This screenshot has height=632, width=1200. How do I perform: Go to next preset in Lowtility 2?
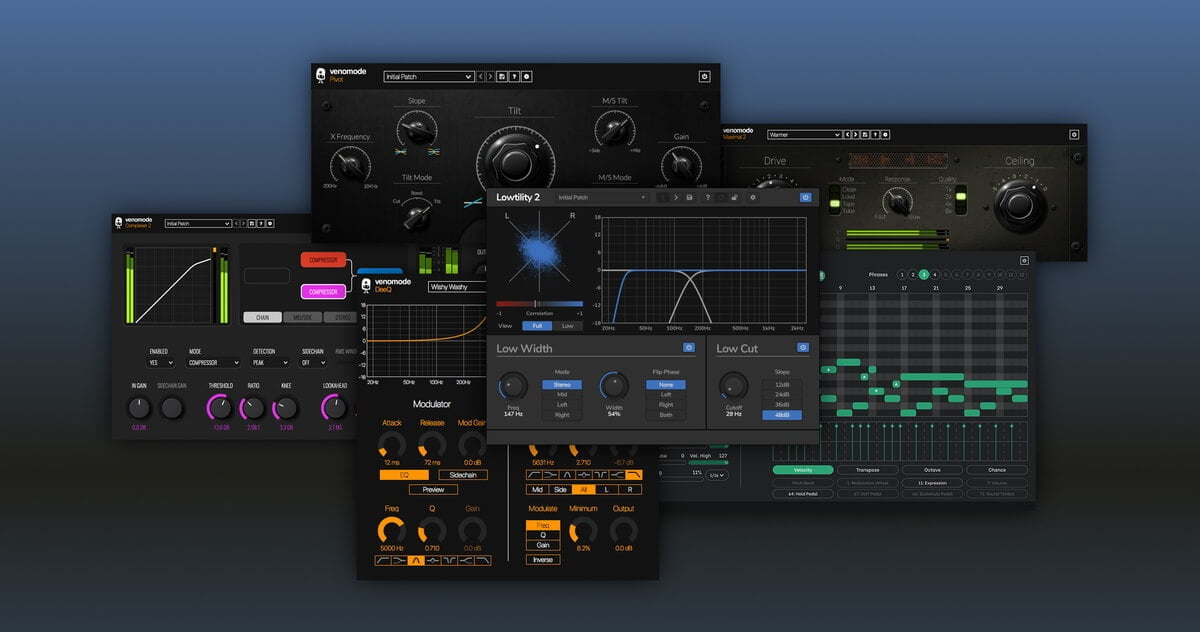[x=675, y=197]
